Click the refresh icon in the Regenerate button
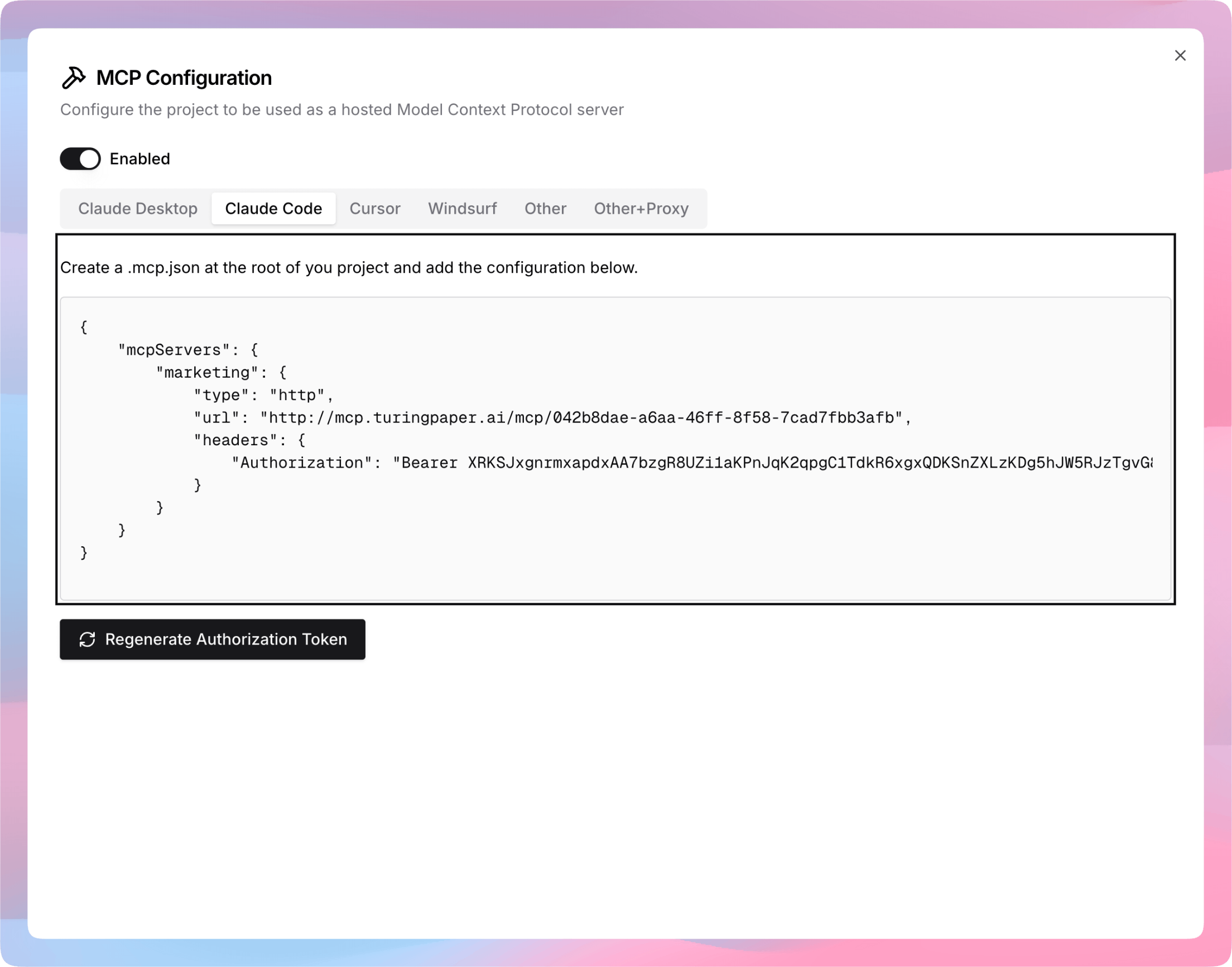The width and height of the screenshot is (1232, 967). click(x=87, y=639)
